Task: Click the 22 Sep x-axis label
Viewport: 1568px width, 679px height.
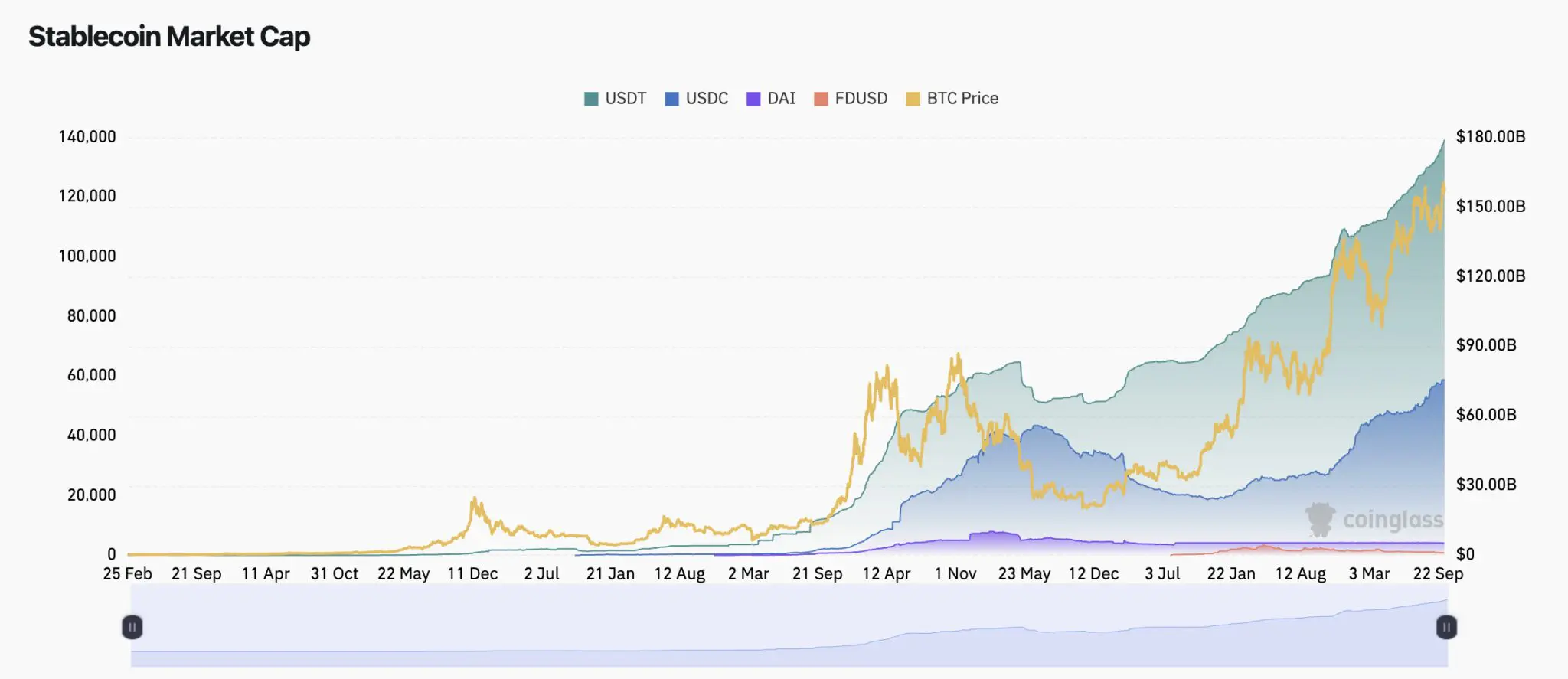Action: (x=1438, y=574)
